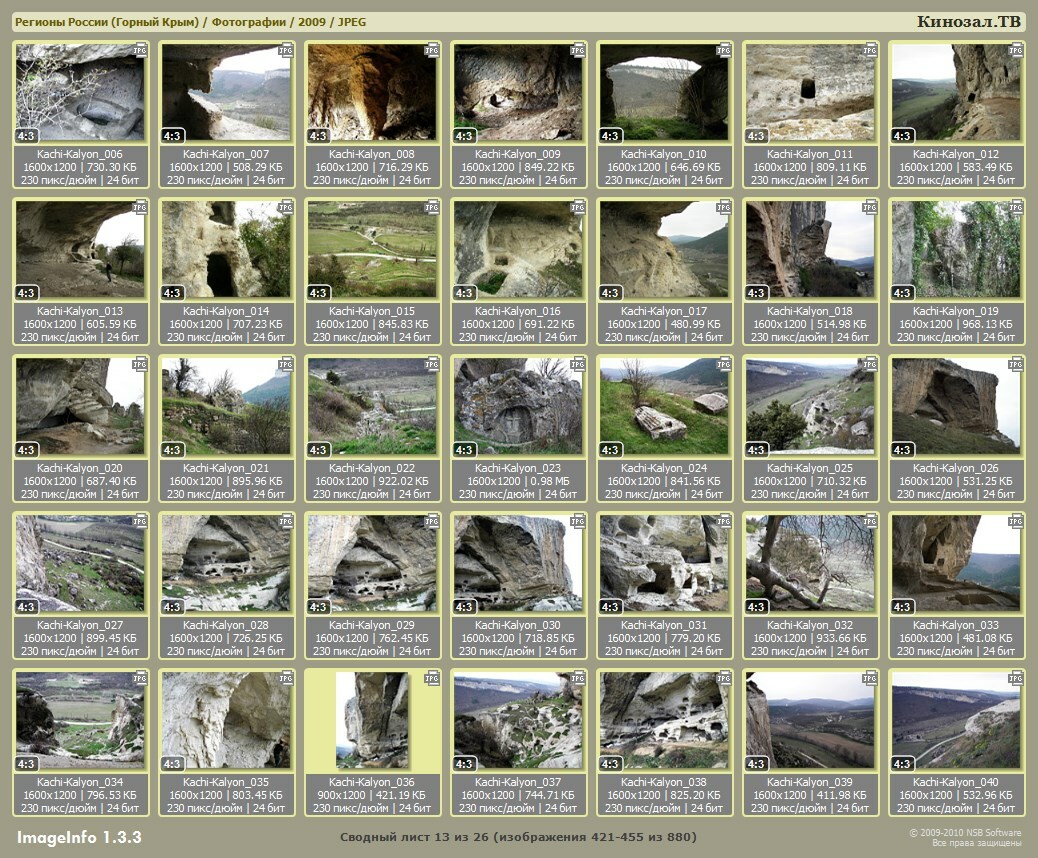Click the NSB Software copyright notice
The height and width of the screenshot is (858, 1038).
click(x=965, y=837)
